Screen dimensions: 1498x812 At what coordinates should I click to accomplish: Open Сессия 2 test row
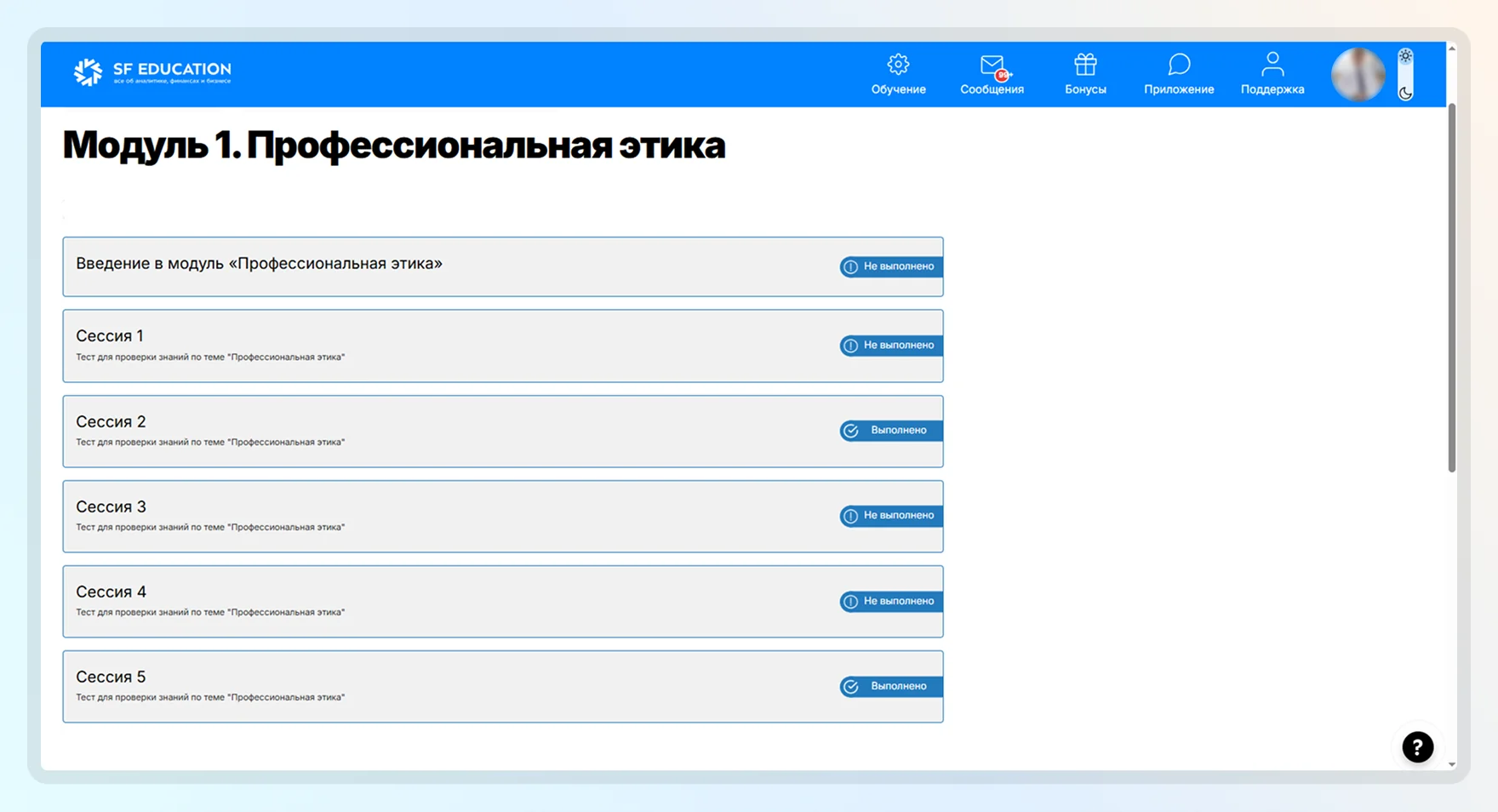pos(503,431)
